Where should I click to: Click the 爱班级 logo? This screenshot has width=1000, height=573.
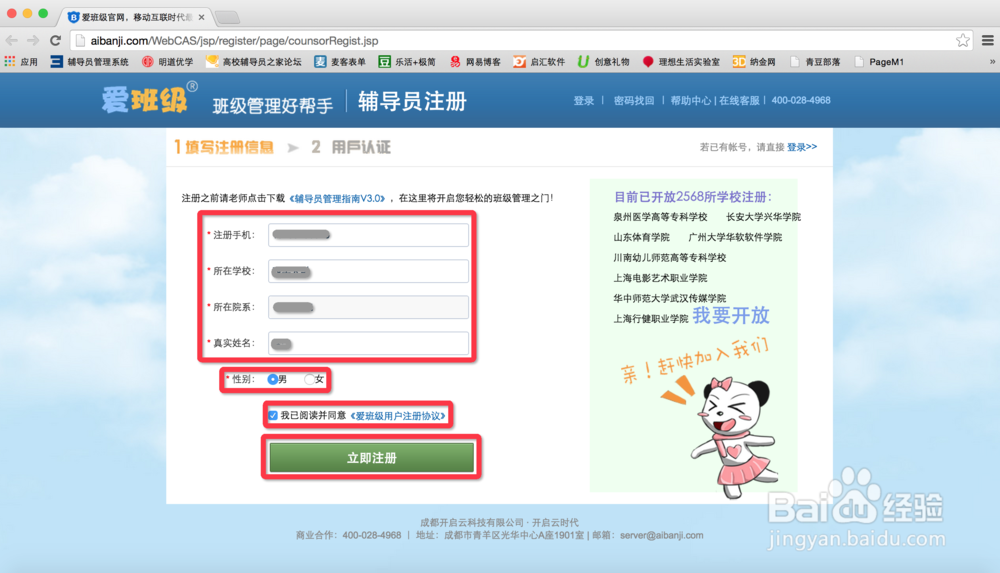(149, 98)
